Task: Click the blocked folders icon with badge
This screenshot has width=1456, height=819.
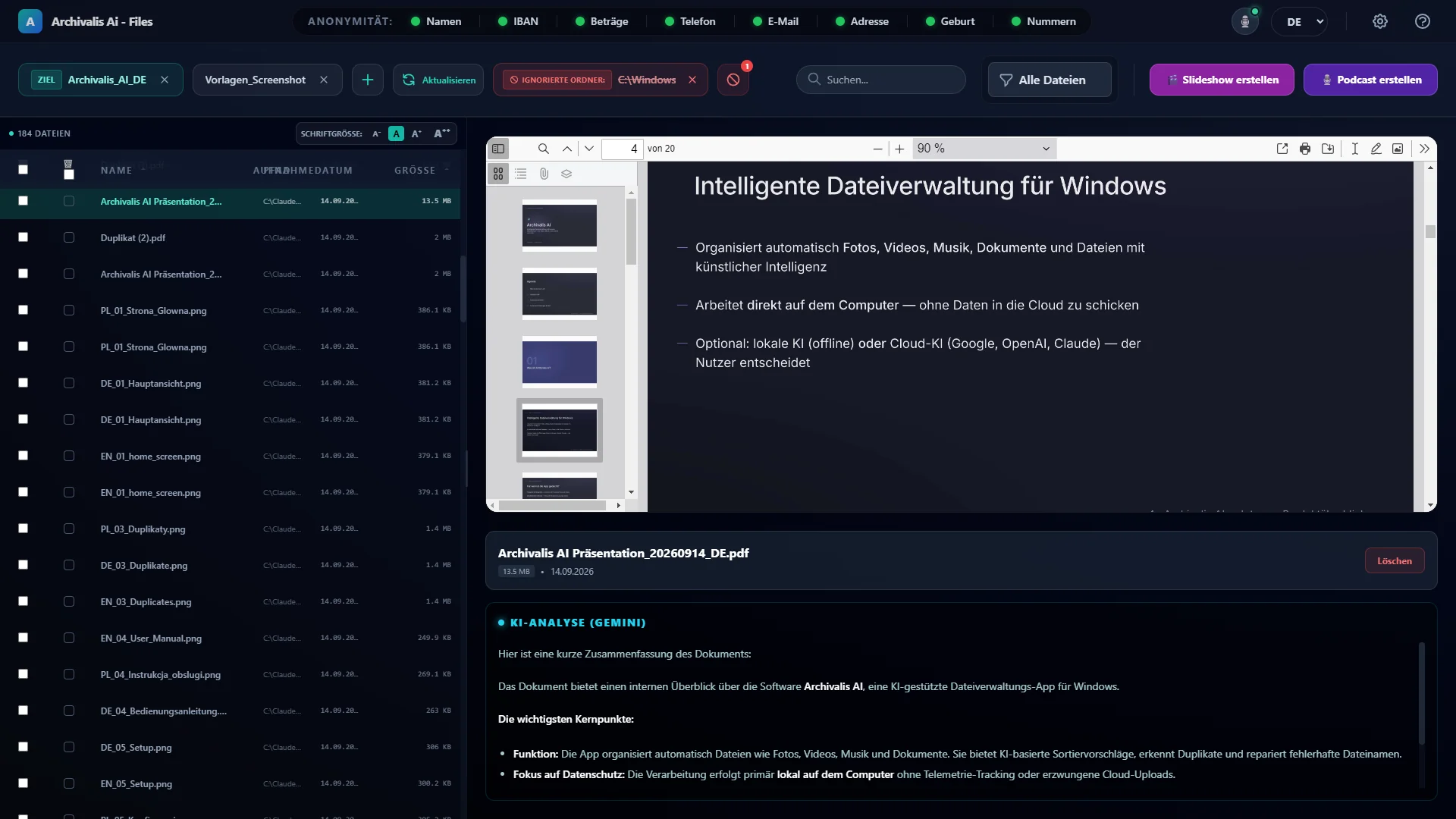Action: [x=733, y=80]
